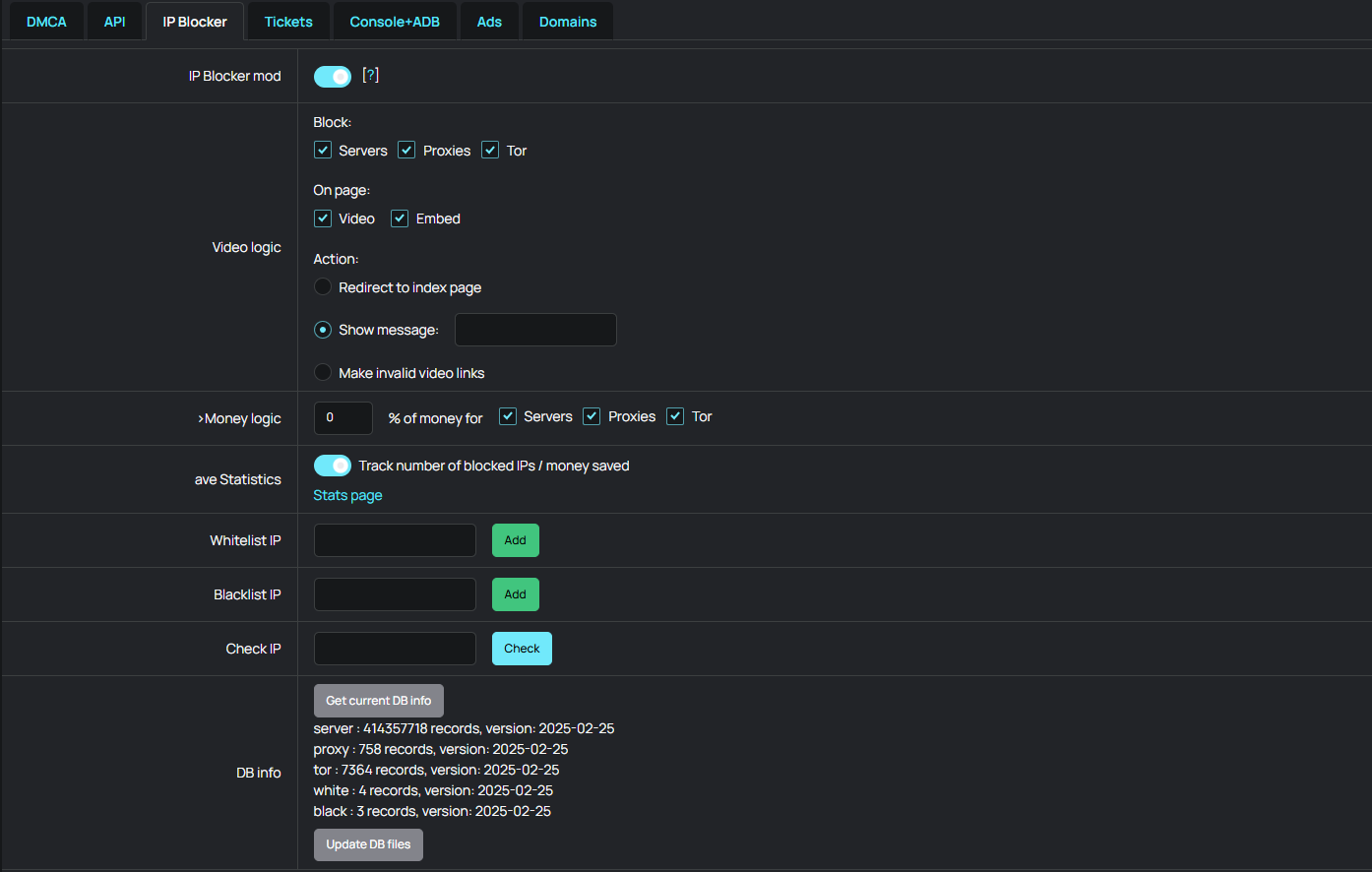1372x872 pixels.
Task: Open the Stats page link
Action: pos(347,495)
